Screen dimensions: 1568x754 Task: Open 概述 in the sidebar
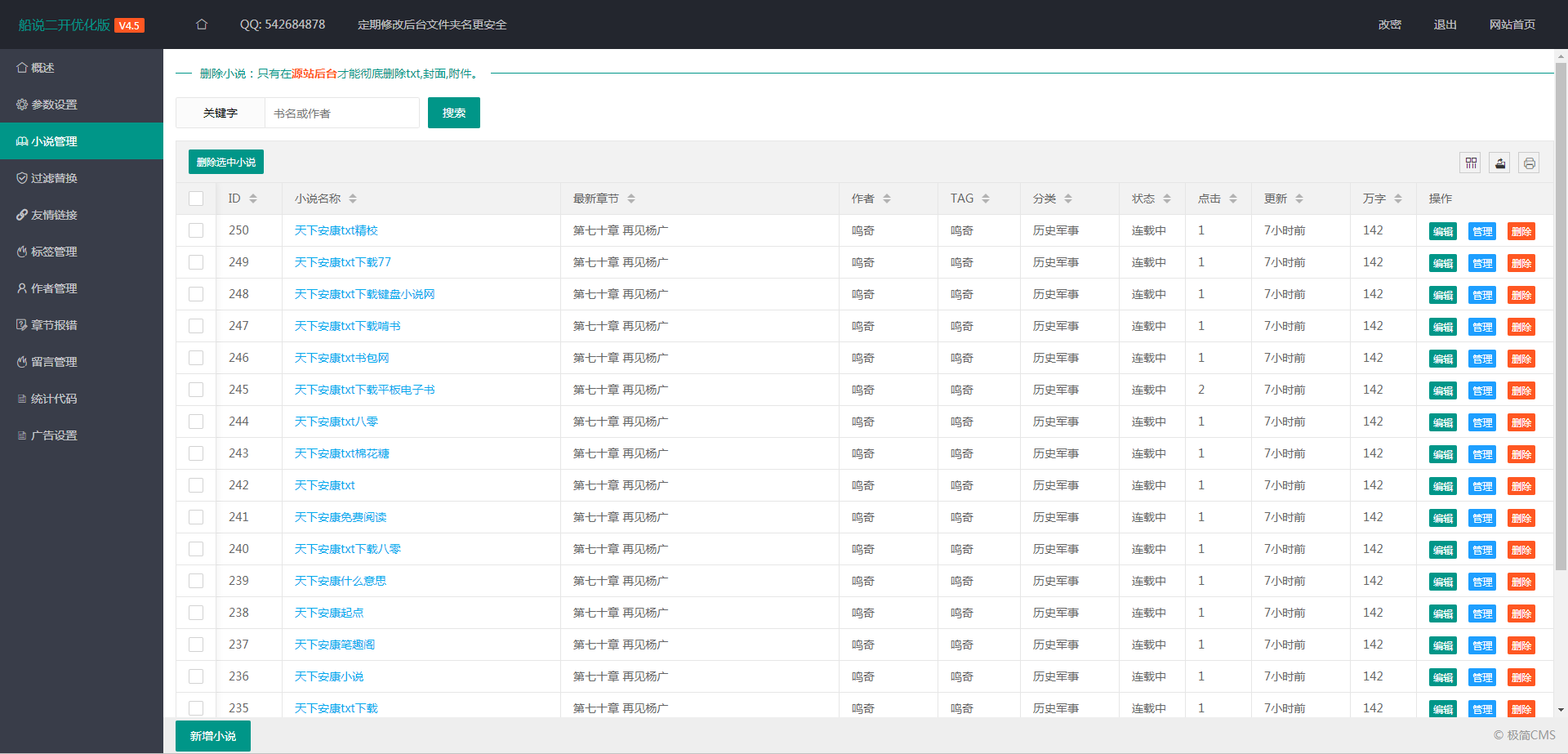(x=82, y=68)
